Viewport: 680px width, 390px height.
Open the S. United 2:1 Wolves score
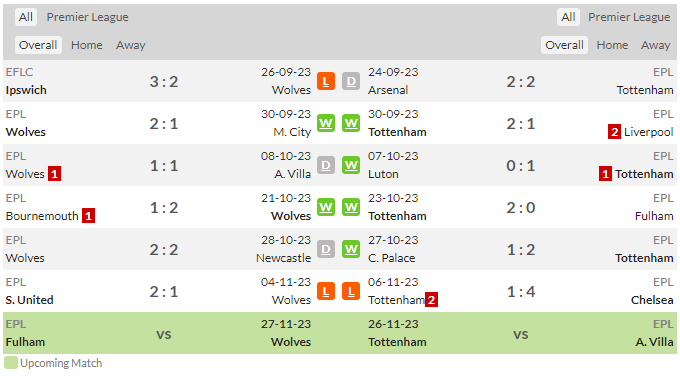click(164, 292)
